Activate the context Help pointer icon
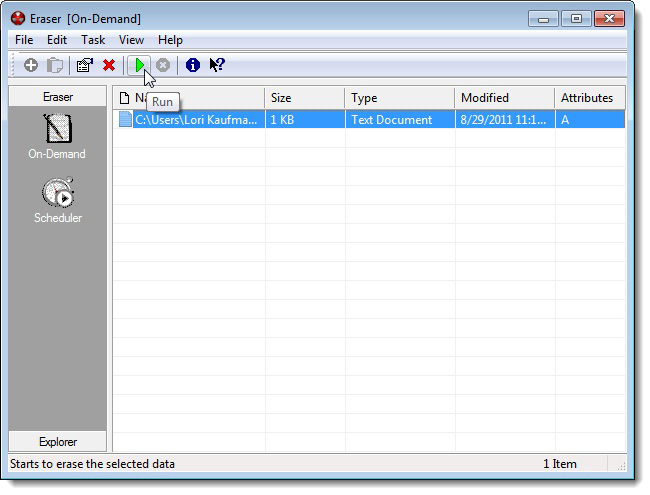This screenshot has height=495, width=650. click(x=217, y=65)
